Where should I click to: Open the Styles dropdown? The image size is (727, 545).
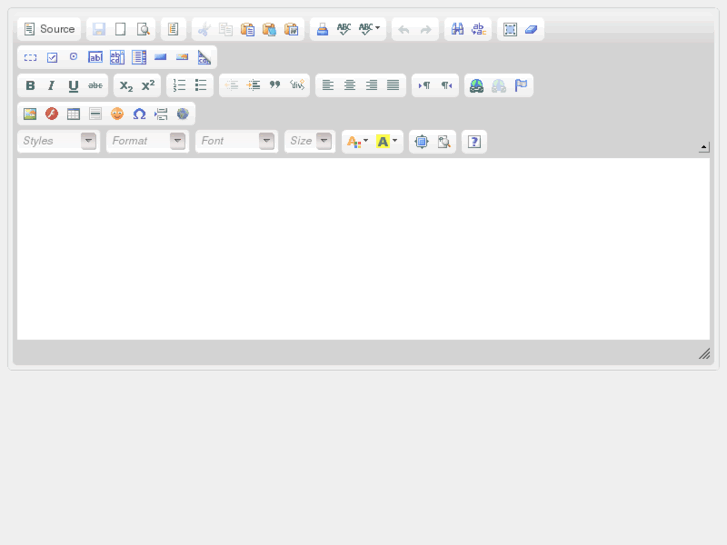[x=59, y=141]
